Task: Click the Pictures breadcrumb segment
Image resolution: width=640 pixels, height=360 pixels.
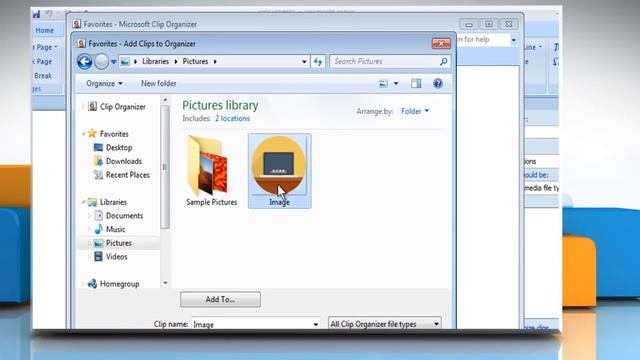Action: click(x=195, y=61)
